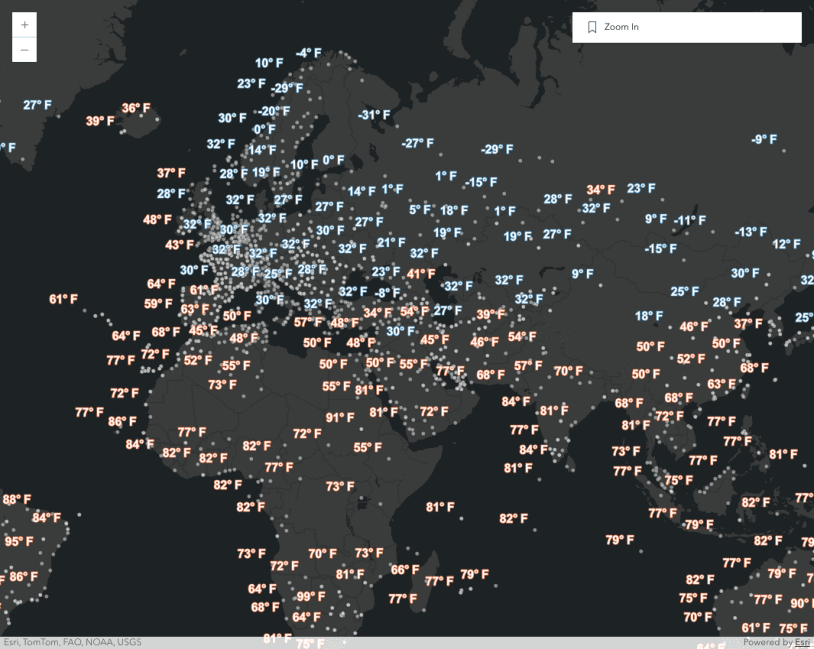Select the 41° F temperature label

pyautogui.click(x=421, y=274)
